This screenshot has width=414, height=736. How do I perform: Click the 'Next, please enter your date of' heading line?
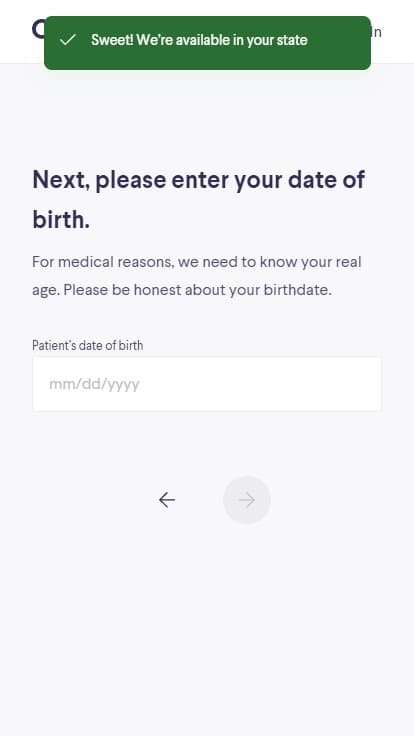199,180
